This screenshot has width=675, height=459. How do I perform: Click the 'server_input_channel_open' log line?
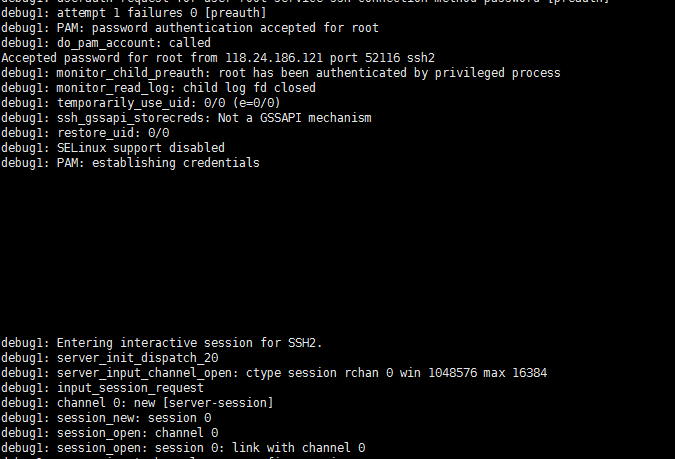point(274,373)
